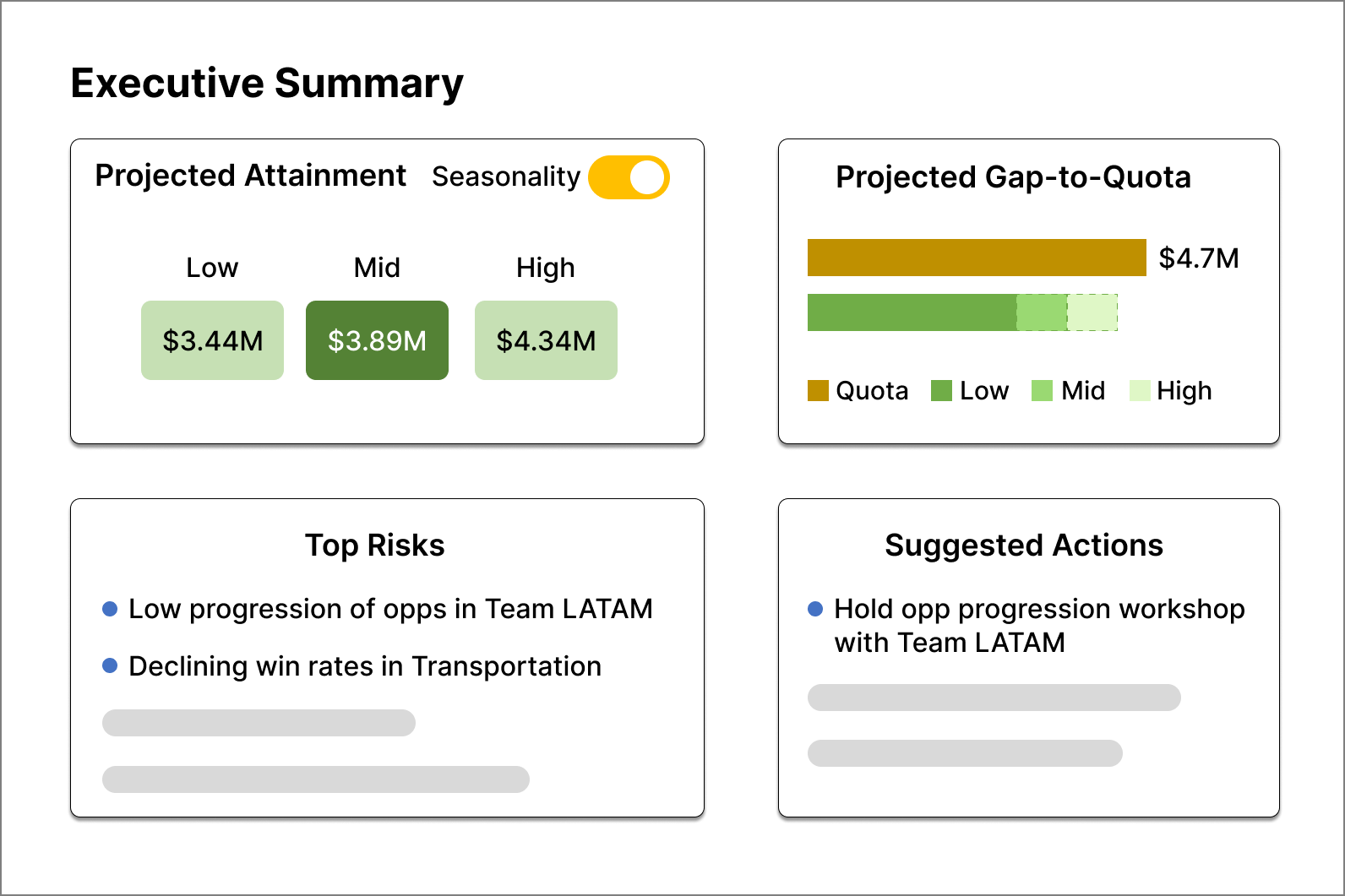The height and width of the screenshot is (896, 1345).
Task: Select the High $4.34M attainment card
Action: [546, 340]
